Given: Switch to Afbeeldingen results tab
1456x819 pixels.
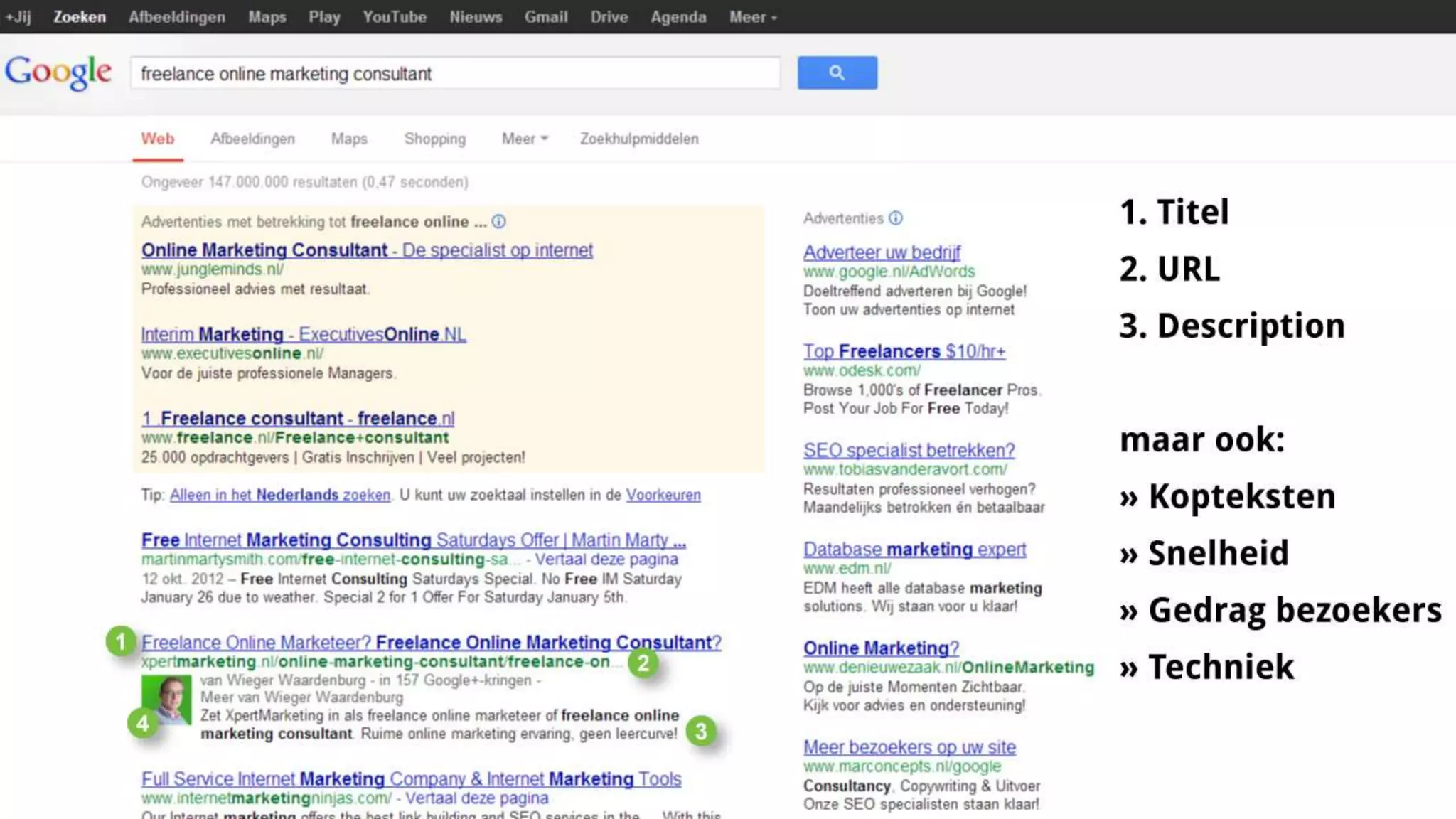Looking at the screenshot, I should pos(252,139).
